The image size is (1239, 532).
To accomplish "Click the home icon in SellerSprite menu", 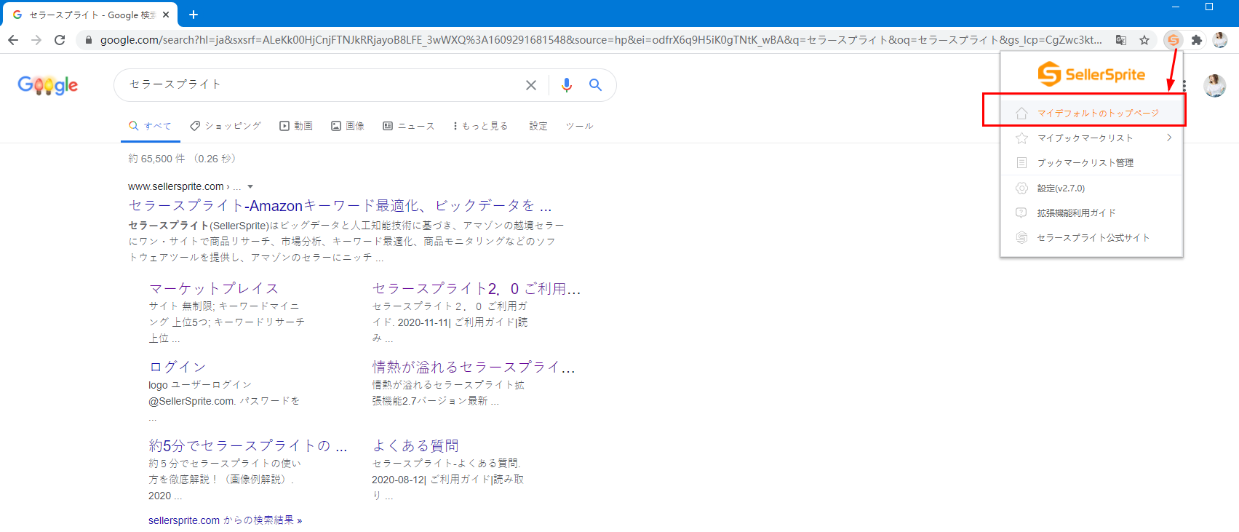I will (x=1021, y=113).
